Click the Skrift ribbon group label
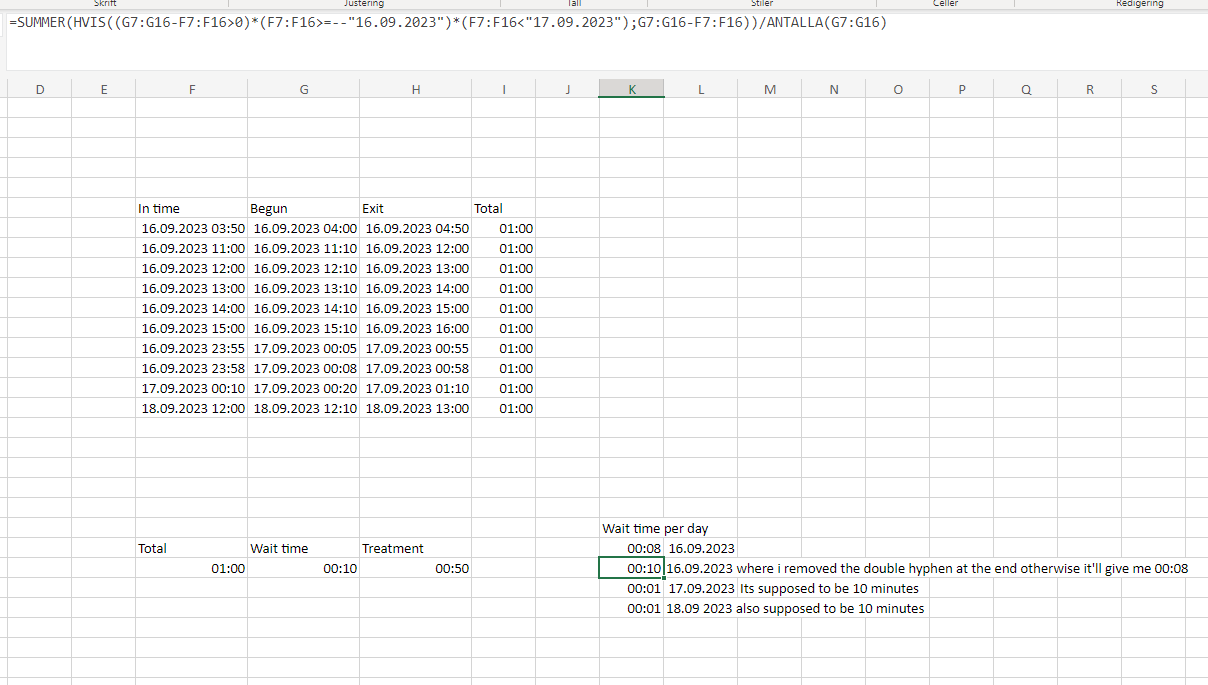 coord(103,4)
